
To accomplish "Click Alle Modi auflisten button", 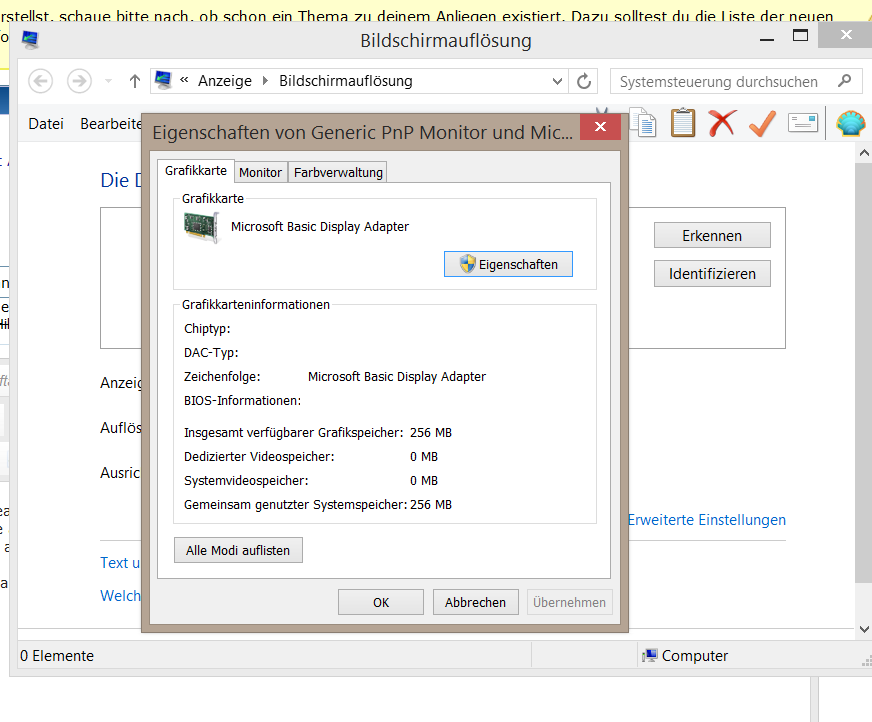I will 238,550.
